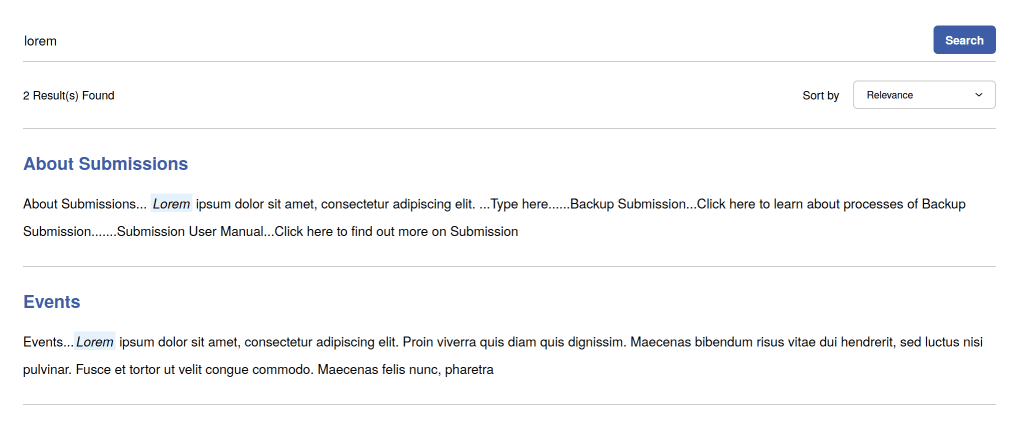
Task: Click "Type here" text in first result
Action: pyautogui.click(x=519, y=204)
